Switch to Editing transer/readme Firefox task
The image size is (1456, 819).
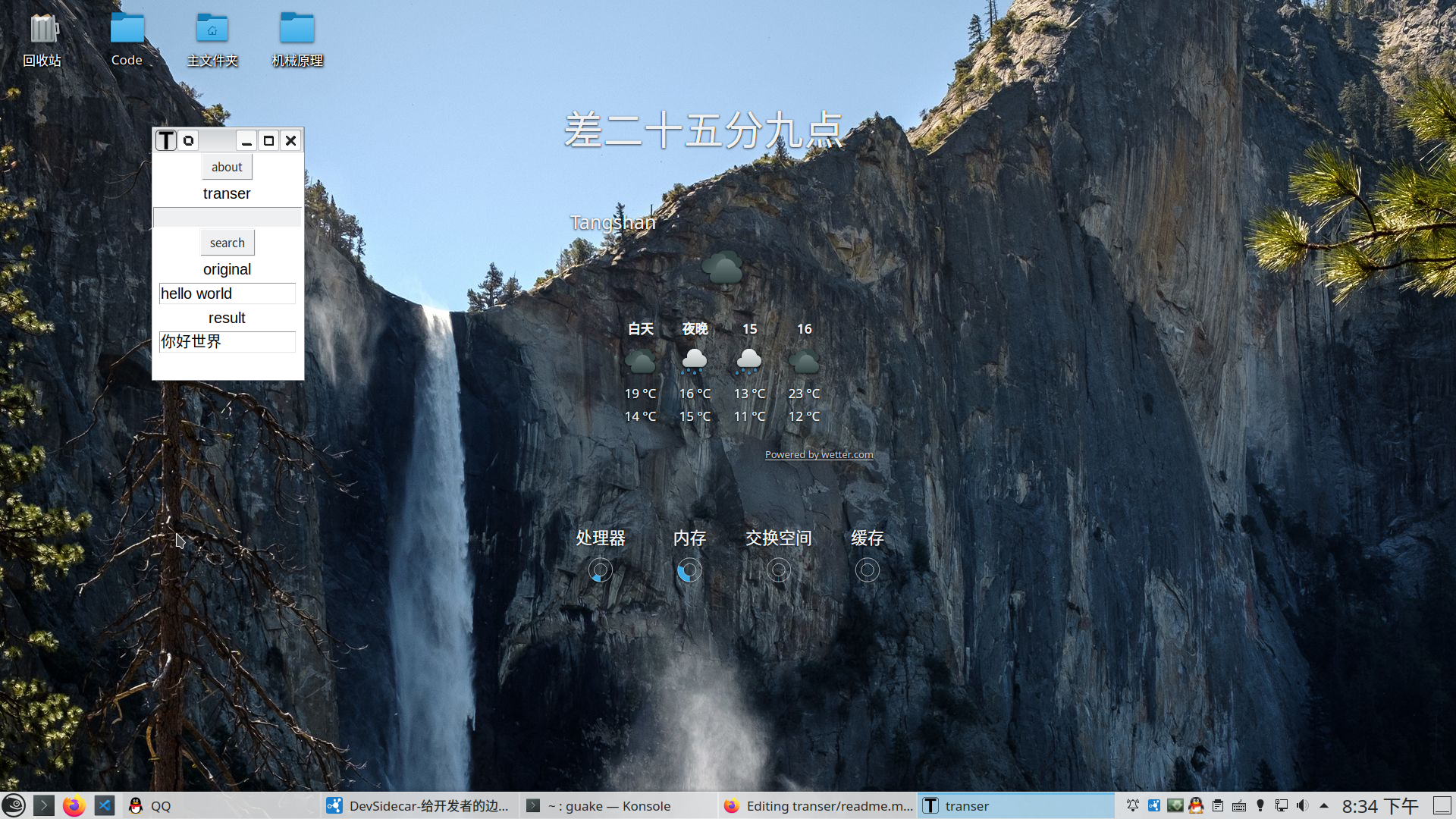pyautogui.click(x=819, y=805)
